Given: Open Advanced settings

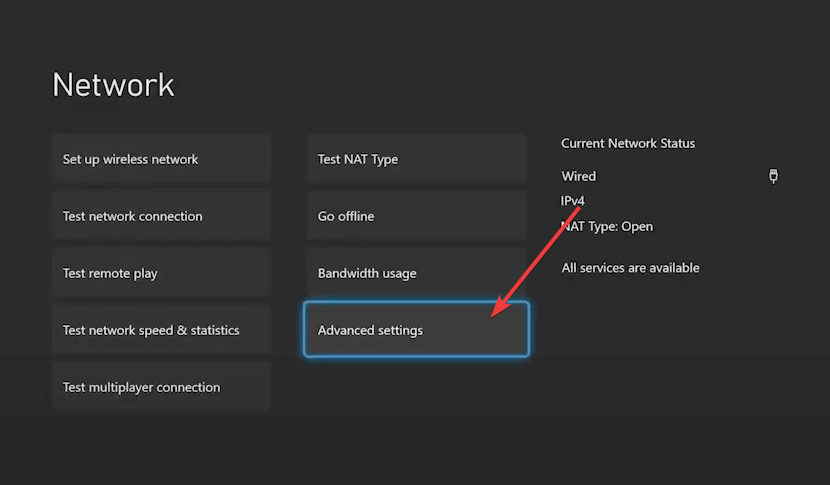Looking at the screenshot, I should [x=416, y=329].
